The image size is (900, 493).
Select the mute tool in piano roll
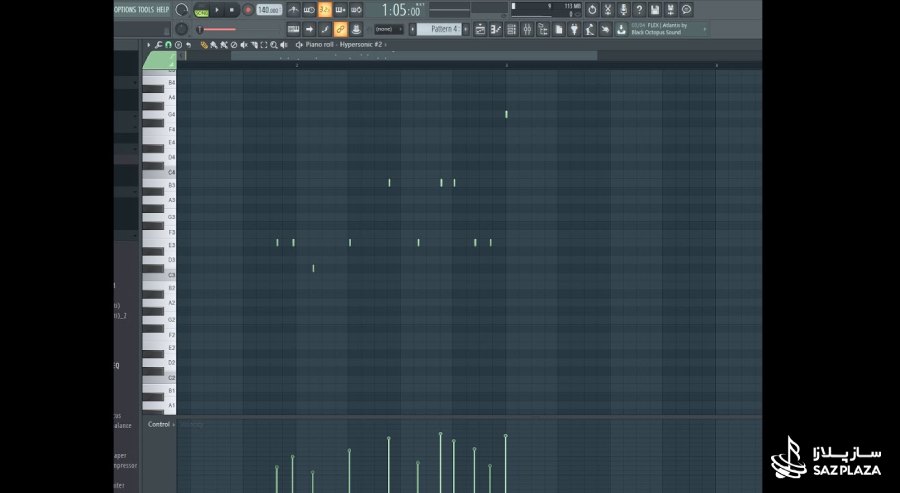click(x=244, y=45)
